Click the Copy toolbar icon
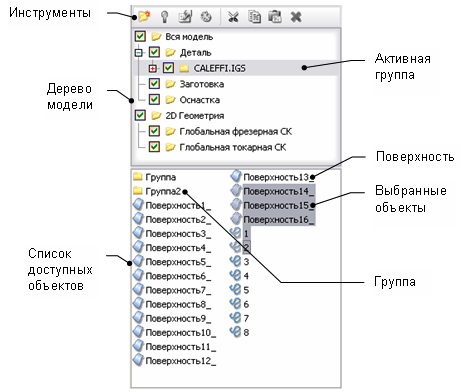Image resolution: width=461 pixels, height=392 pixels. point(255,17)
